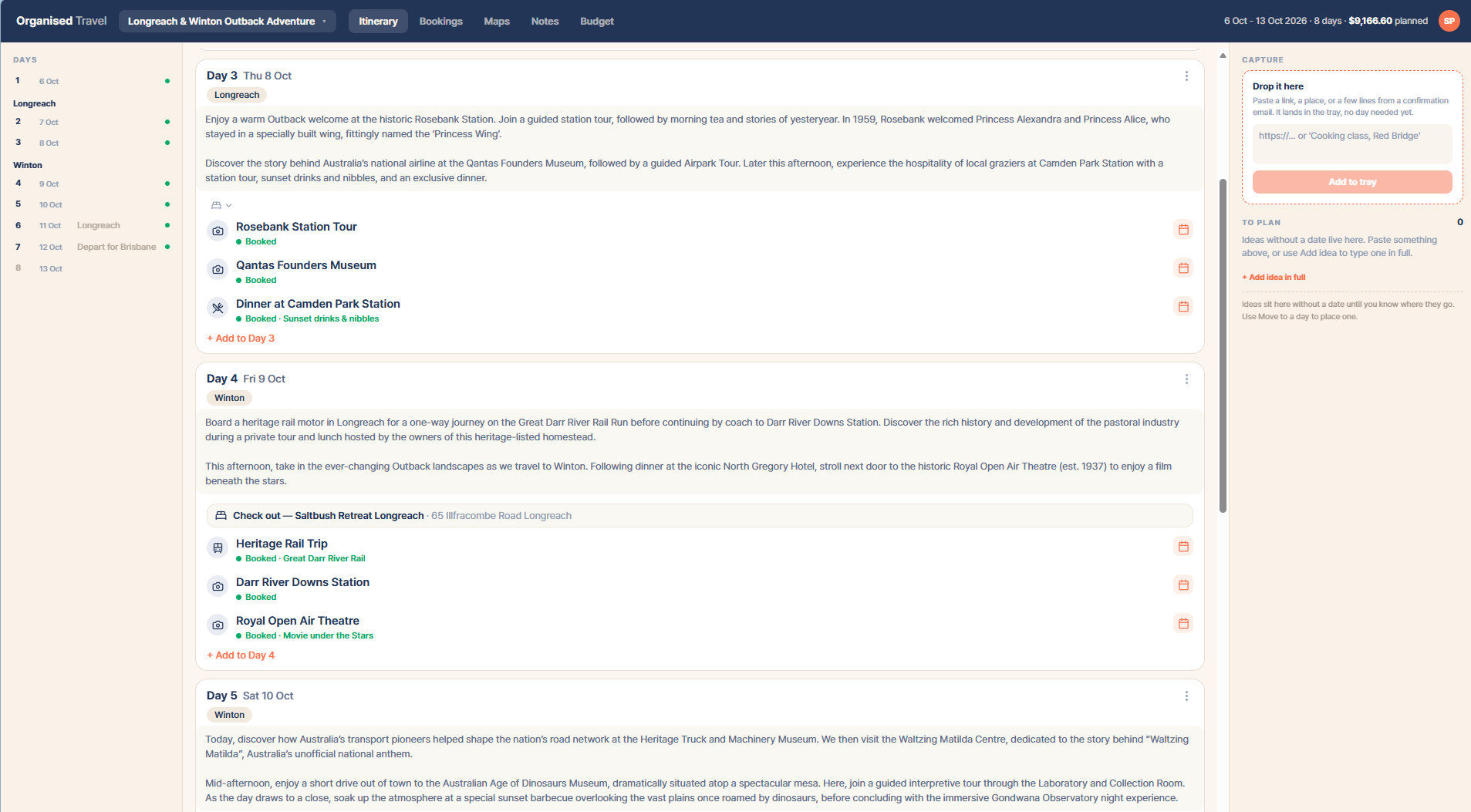Open Day 3 options menu (three dots)
This screenshot has height=812, width=1471.
click(x=1186, y=76)
